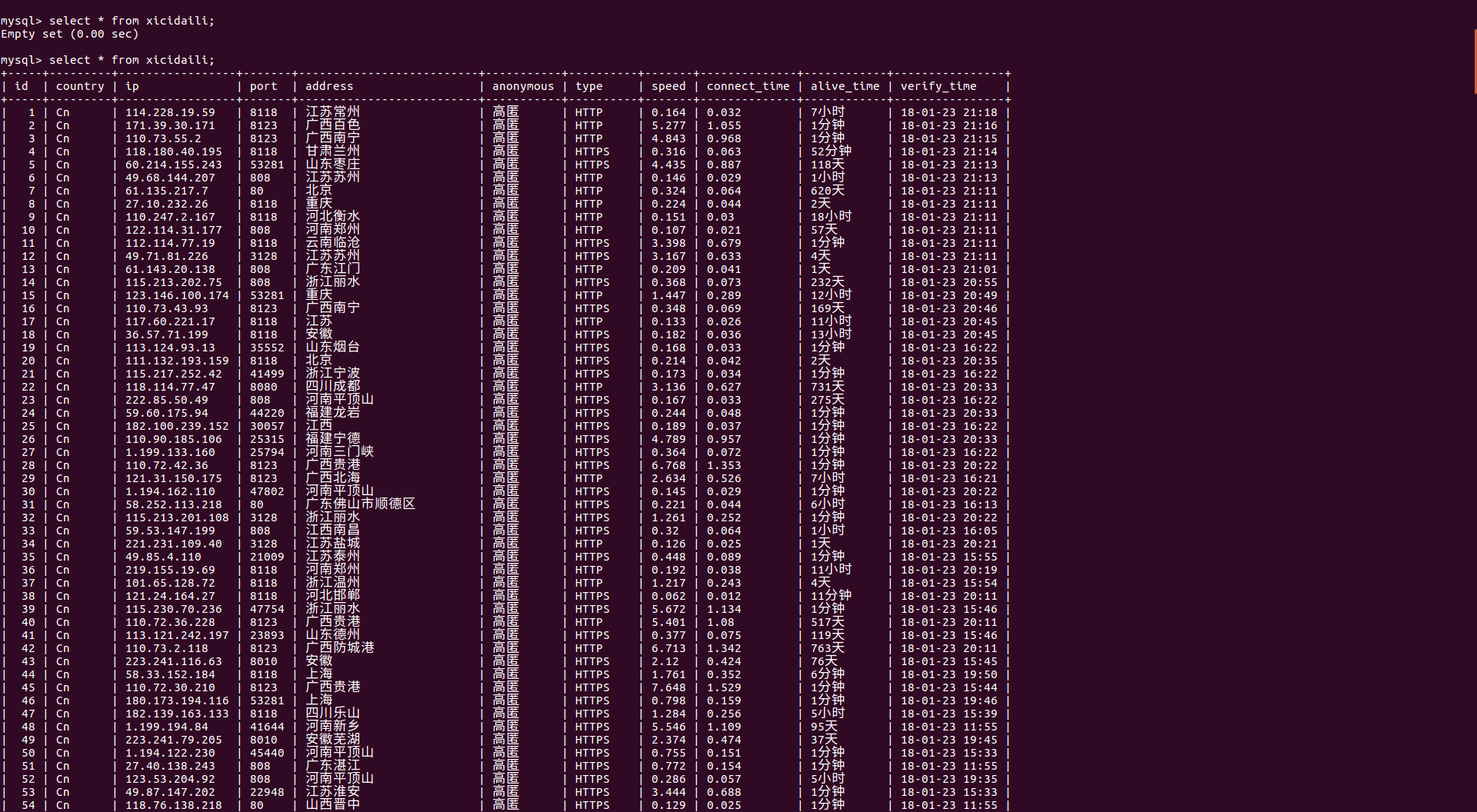Click 高匿 in the 114.228.19.59 row
This screenshot has height=812, width=1477.
(x=506, y=112)
